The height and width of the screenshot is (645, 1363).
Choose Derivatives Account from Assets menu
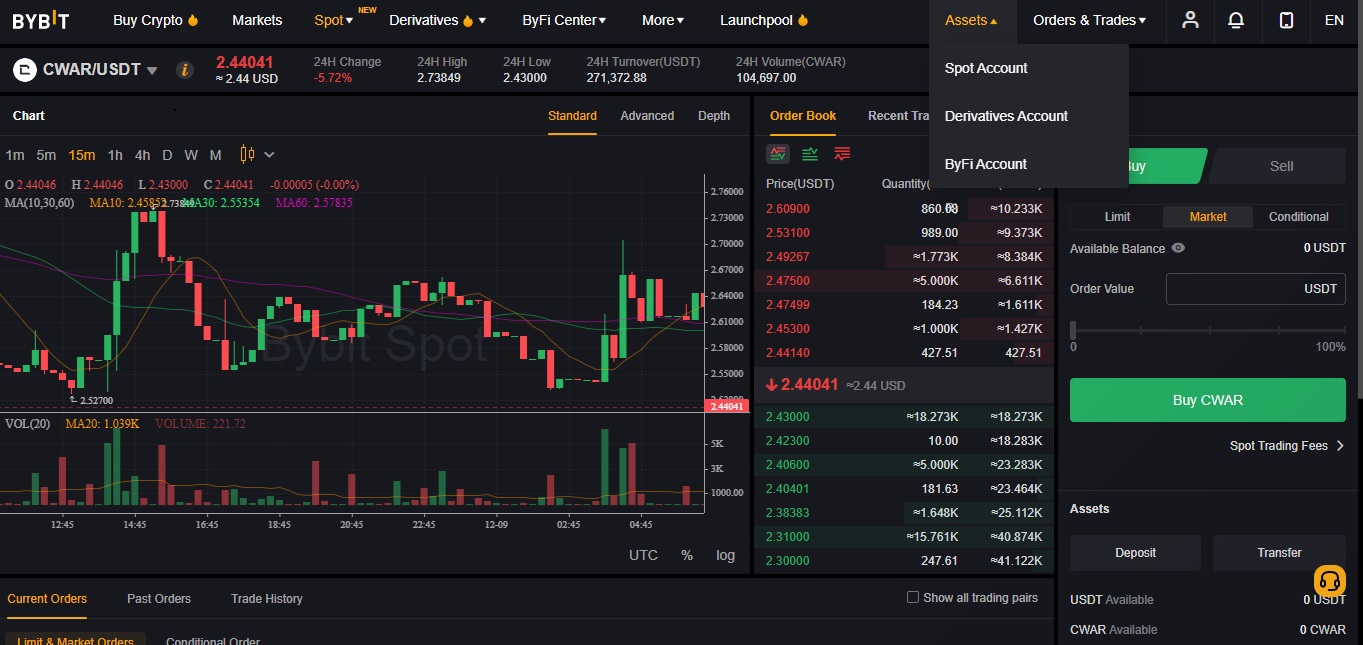[x=1006, y=116]
